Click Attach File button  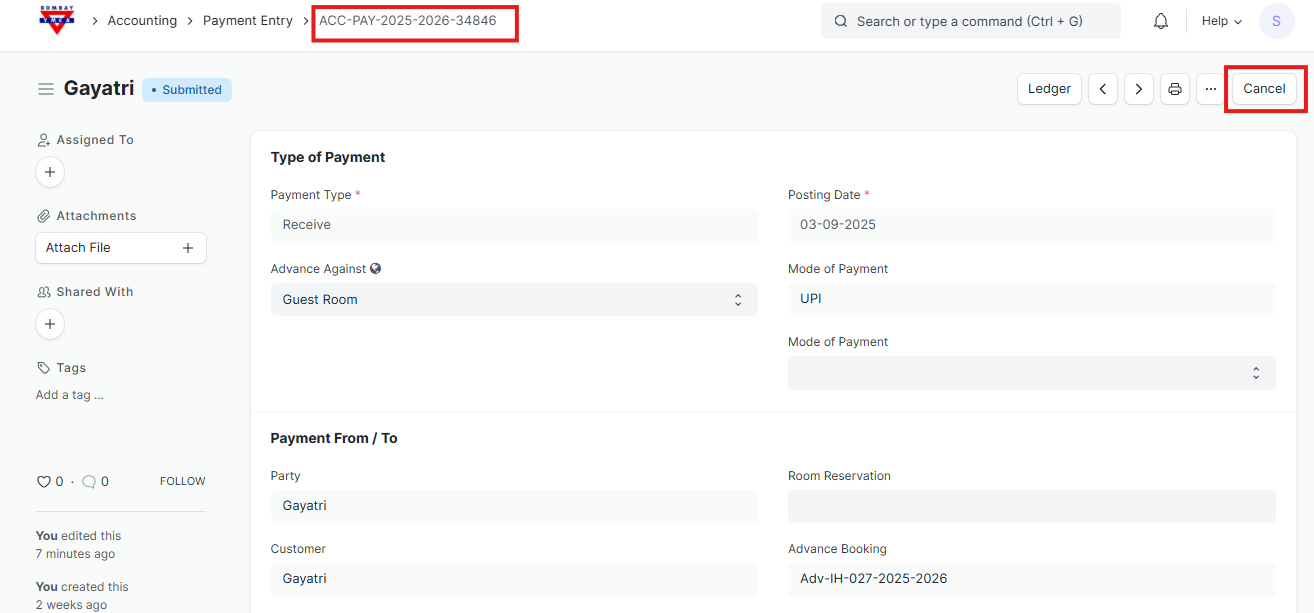point(120,248)
